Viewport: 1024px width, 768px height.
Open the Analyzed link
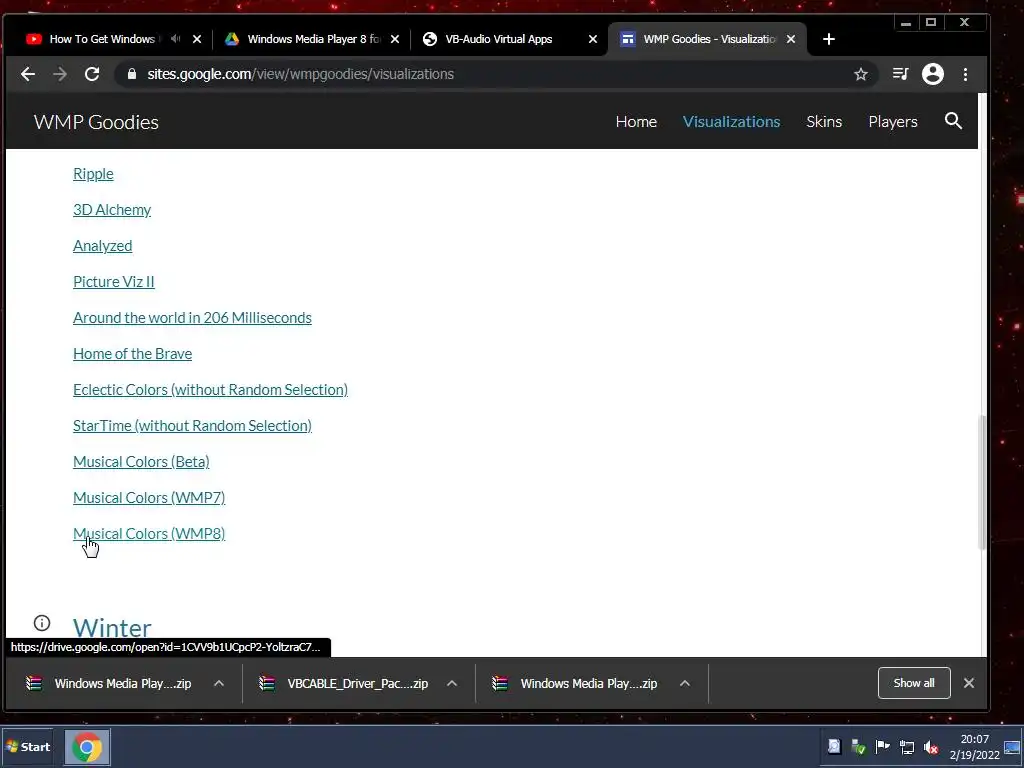[103, 246]
